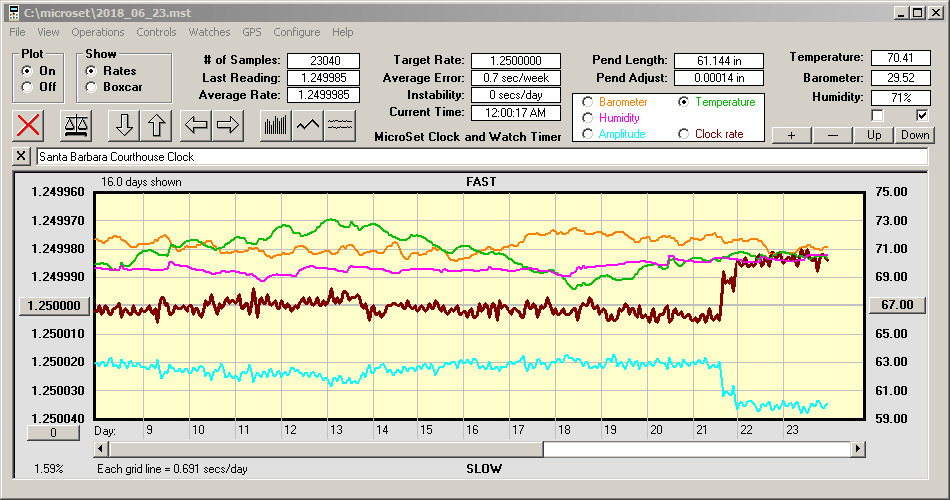Select the Humidity radio button
The height and width of the screenshot is (500, 950).
(587, 118)
